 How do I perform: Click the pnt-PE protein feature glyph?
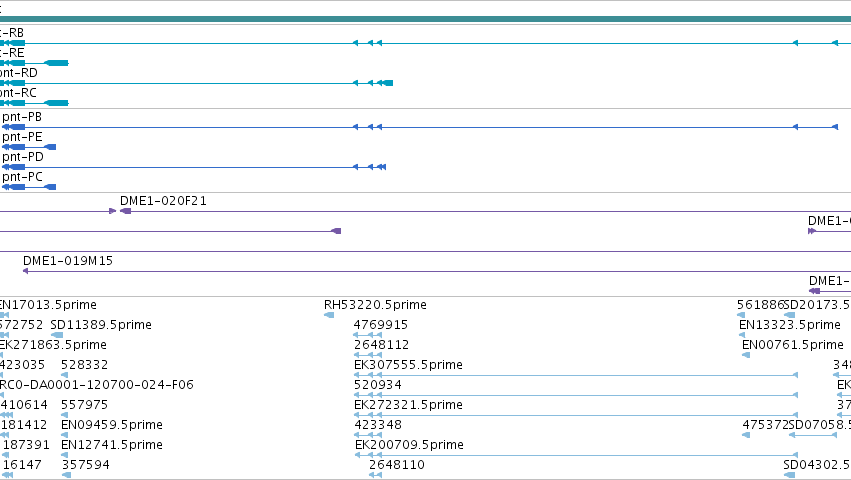(x=29, y=147)
